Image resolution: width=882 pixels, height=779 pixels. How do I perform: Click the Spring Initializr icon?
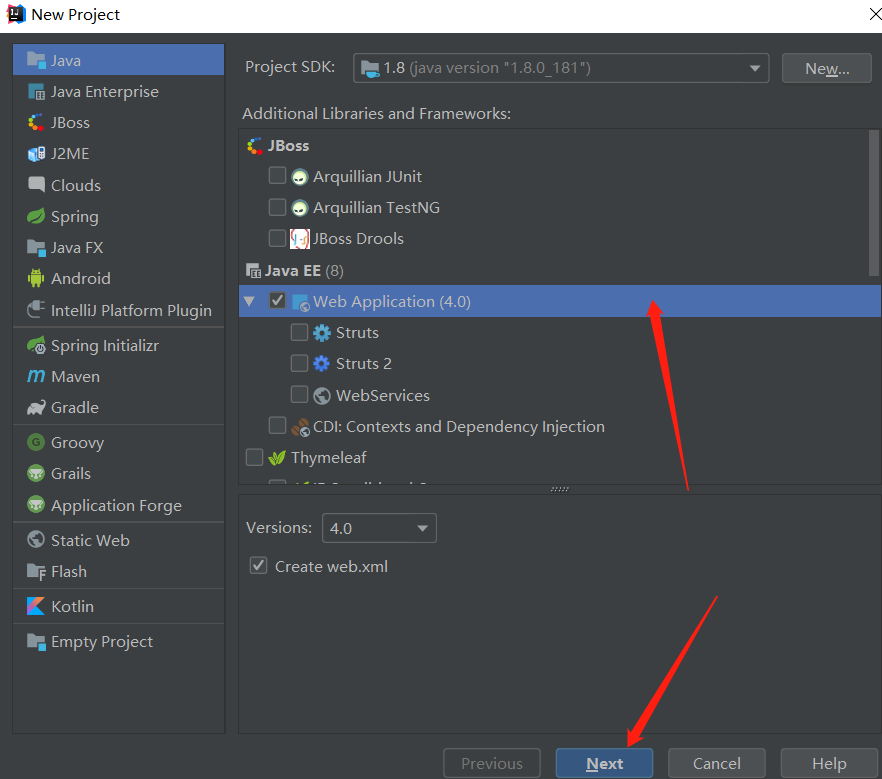pyautogui.click(x=36, y=345)
